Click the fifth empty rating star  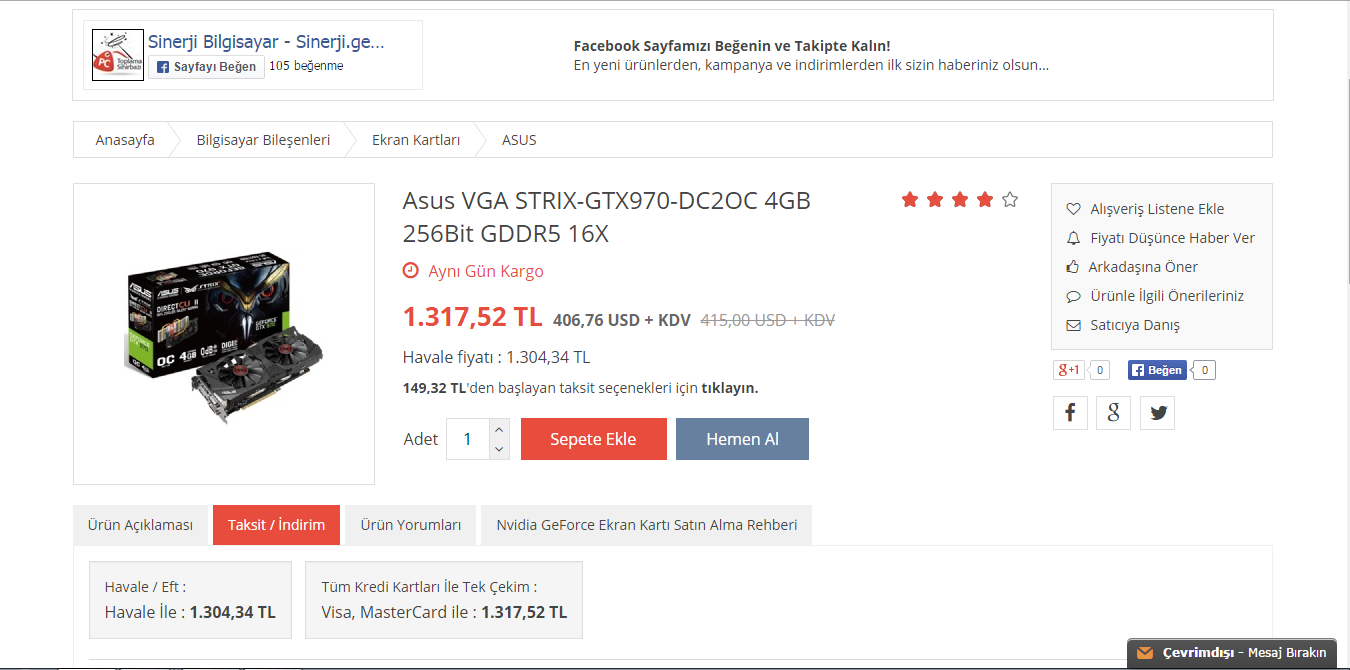coord(1010,200)
